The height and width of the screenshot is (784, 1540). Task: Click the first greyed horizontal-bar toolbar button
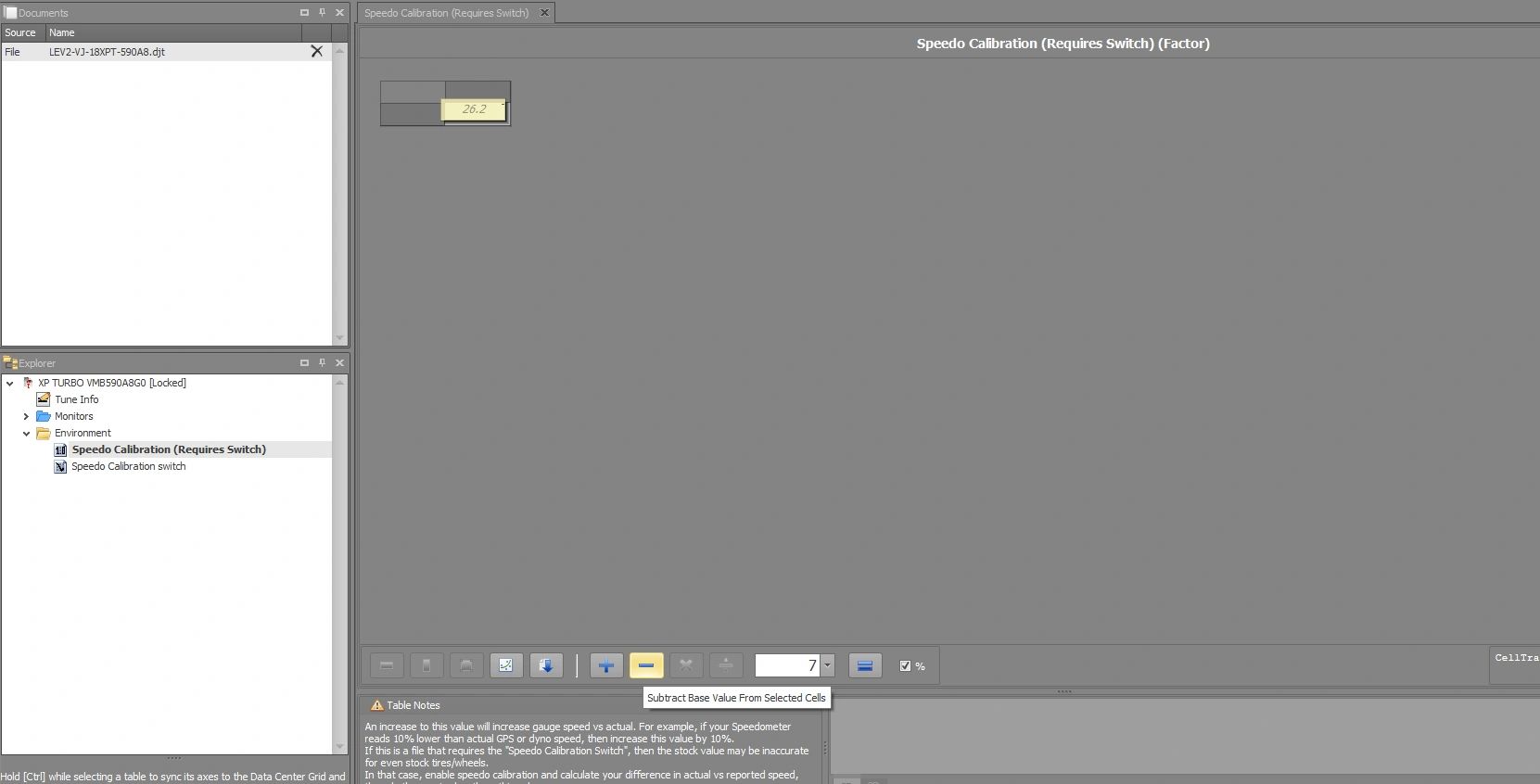(387, 665)
